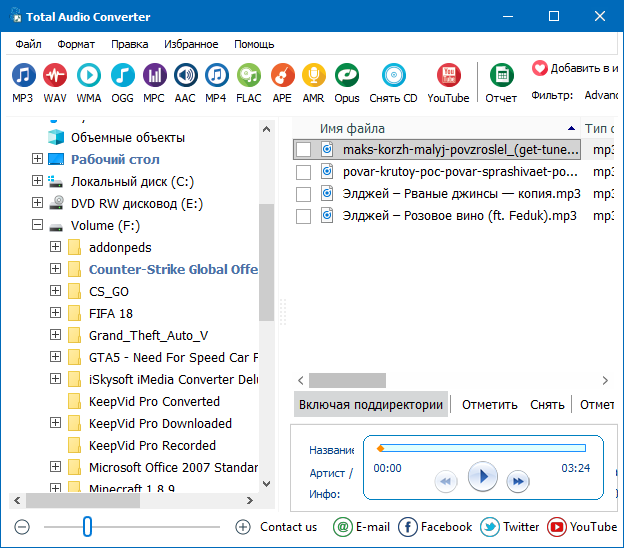Viewport: 624px width, 548px height.
Task: Click the zoom slider handle
Action: (x=87, y=526)
